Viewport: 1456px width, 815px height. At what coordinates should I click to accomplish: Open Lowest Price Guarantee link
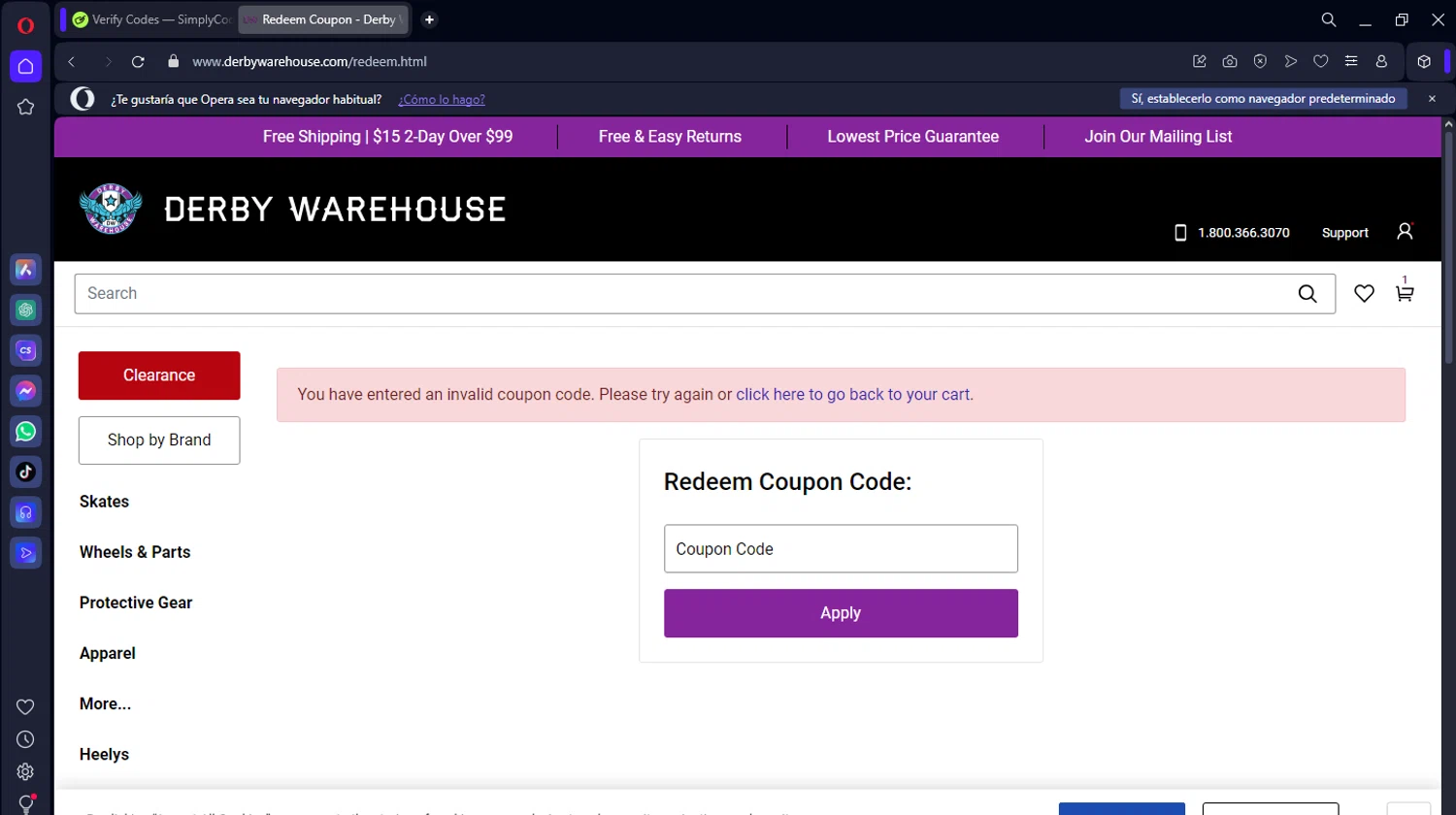click(912, 137)
